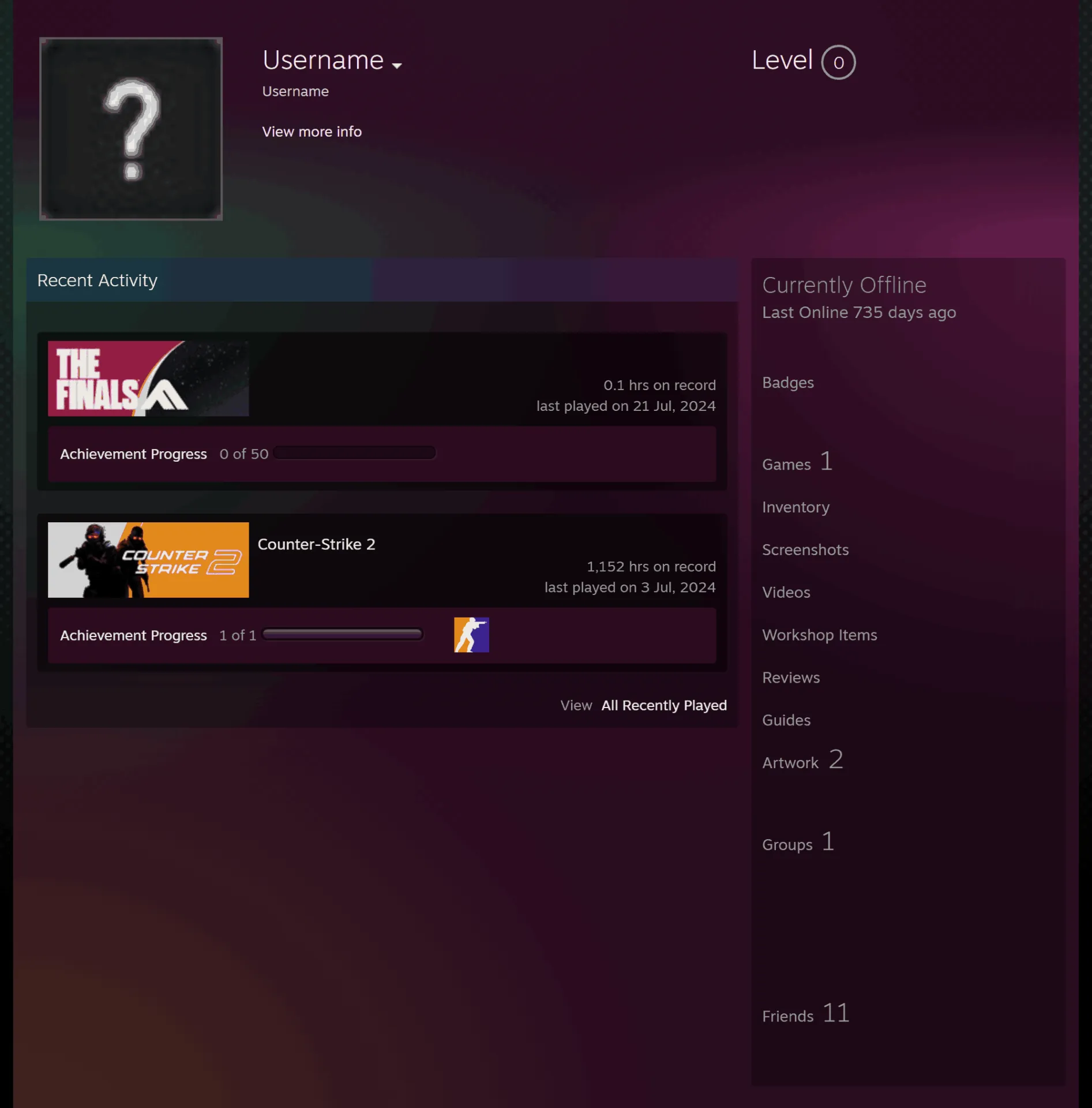Click Counter-Strike 2 Achievement Progress label

click(133, 635)
